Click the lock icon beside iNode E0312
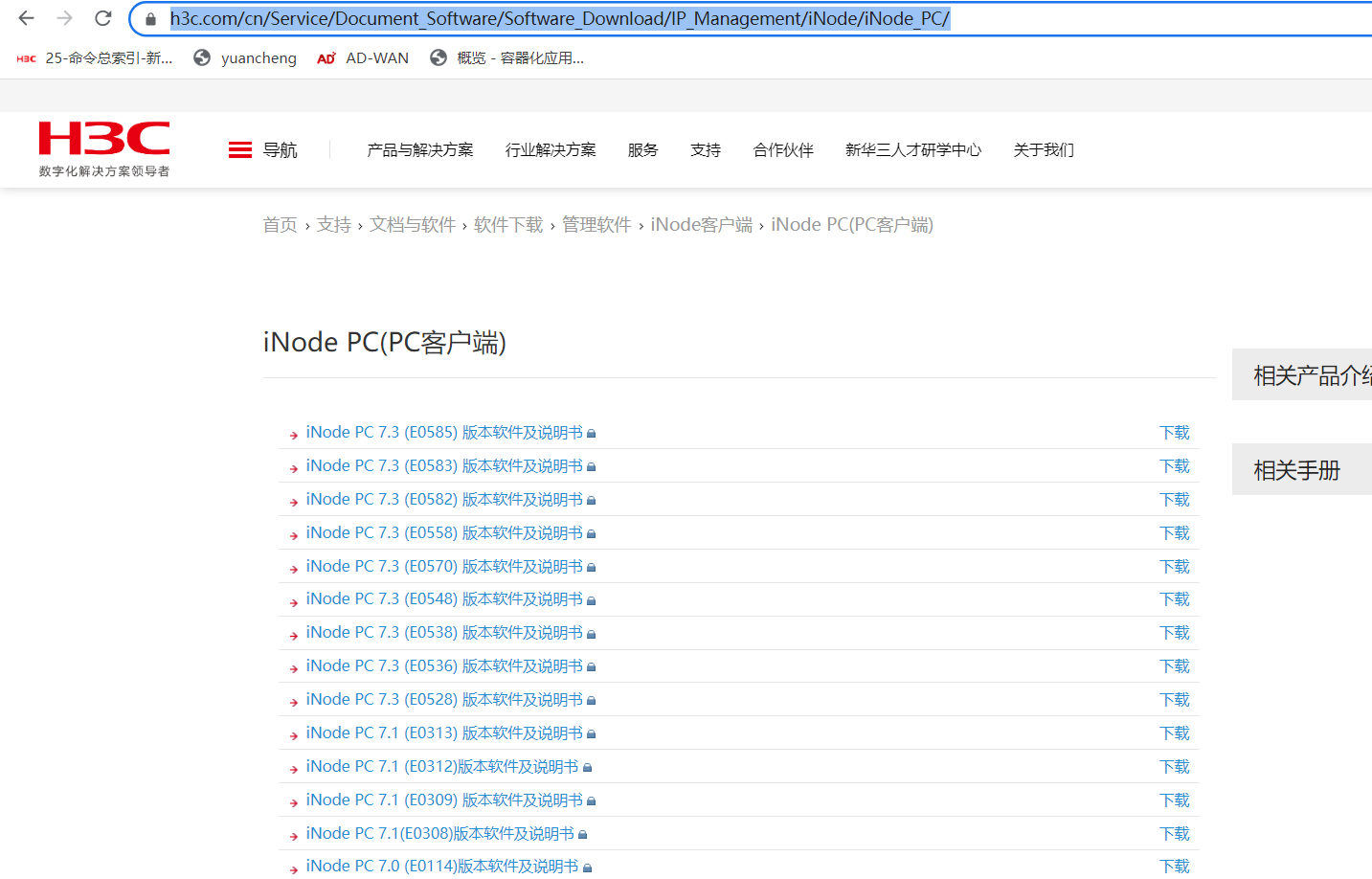Viewport: 1372px width, 879px height. 588,768
